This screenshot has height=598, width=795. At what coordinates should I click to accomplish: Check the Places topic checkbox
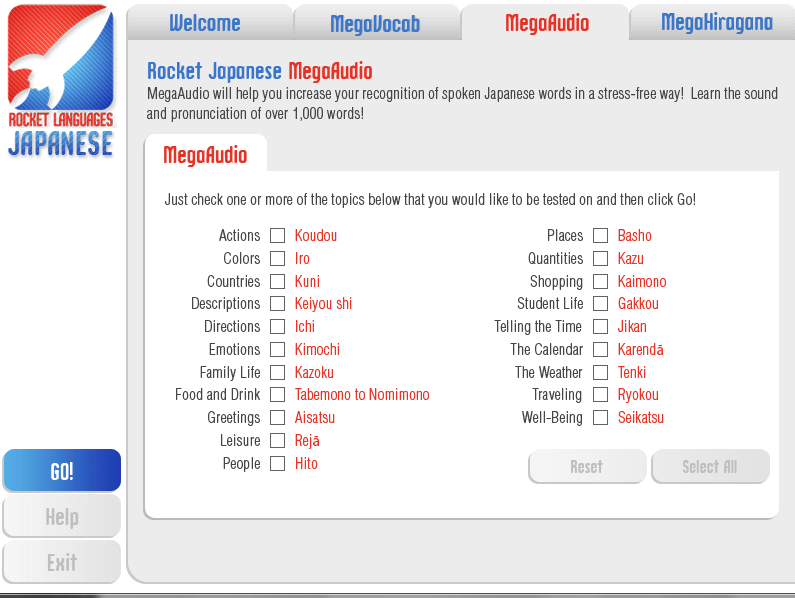point(601,236)
